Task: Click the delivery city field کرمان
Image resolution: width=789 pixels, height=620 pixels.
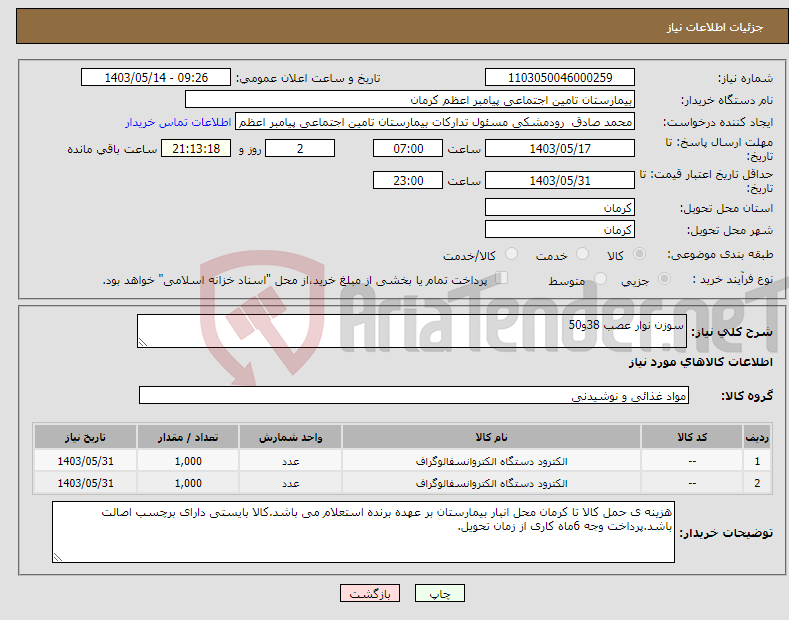Action: click(560, 229)
